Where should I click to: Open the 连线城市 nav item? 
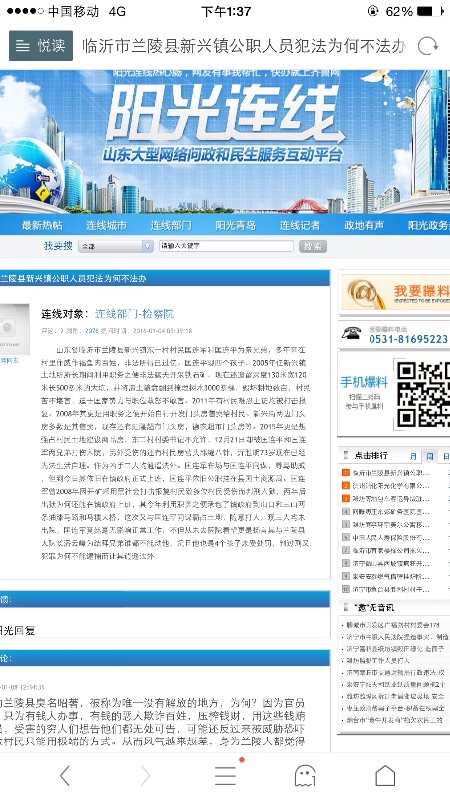tap(107, 225)
